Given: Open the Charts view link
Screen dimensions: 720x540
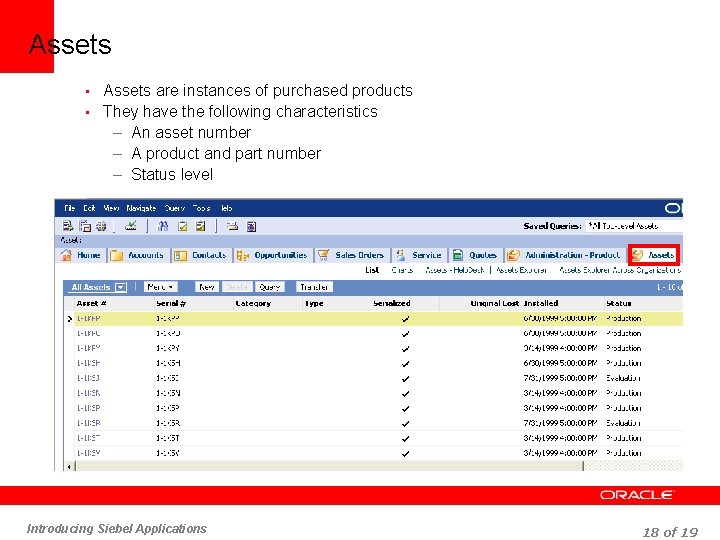Looking at the screenshot, I should pyautogui.click(x=402, y=270).
